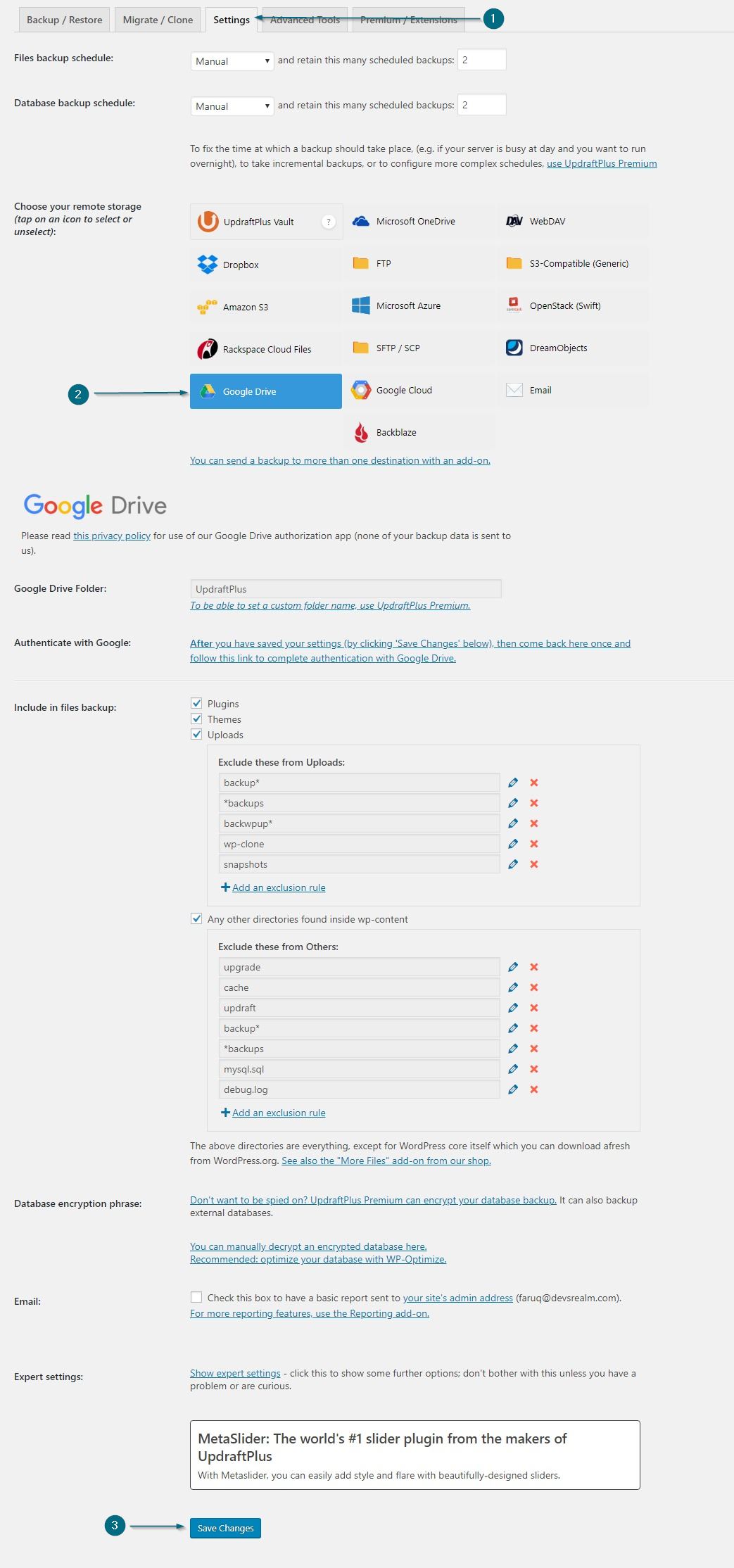
Task: Show expert settings
Action: point(235,1373)
